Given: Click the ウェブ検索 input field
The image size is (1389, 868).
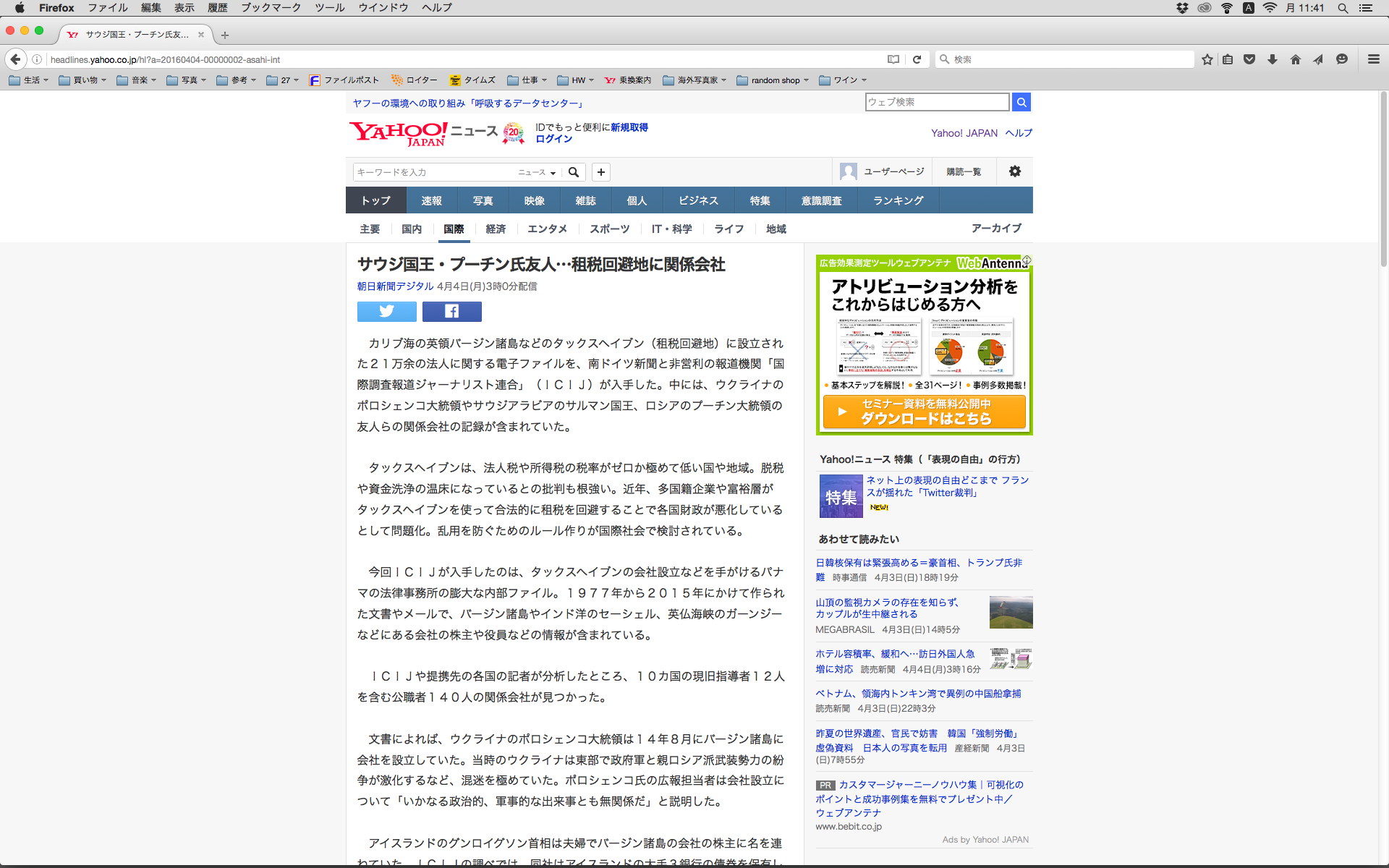Looking at the screenshot, I should (936, 102).
